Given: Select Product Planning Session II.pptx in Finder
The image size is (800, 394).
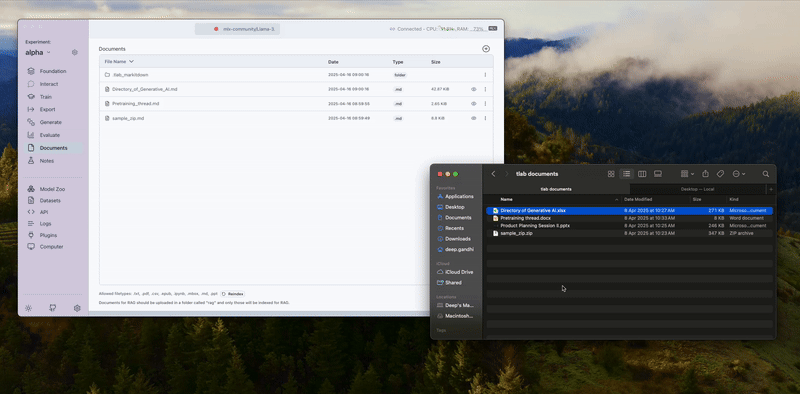Looking at the screenshot, I should pos(630,226).
